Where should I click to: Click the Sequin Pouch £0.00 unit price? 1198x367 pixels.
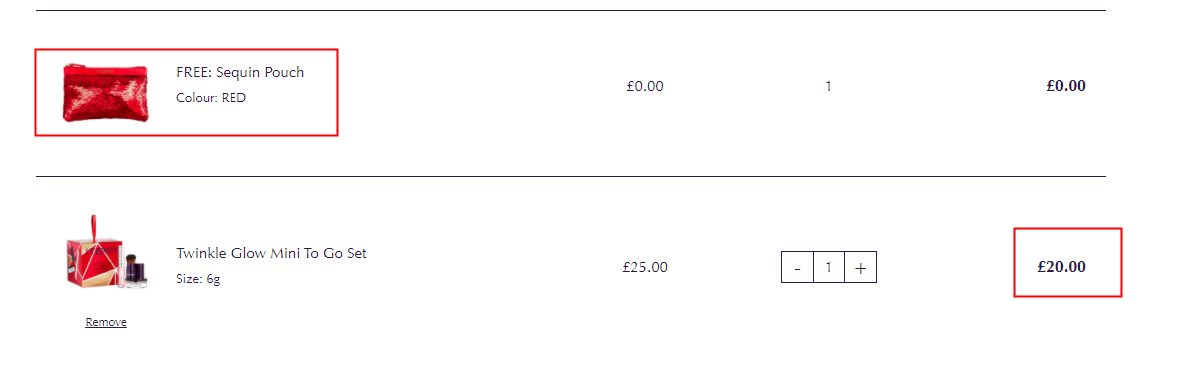(645, 86)
